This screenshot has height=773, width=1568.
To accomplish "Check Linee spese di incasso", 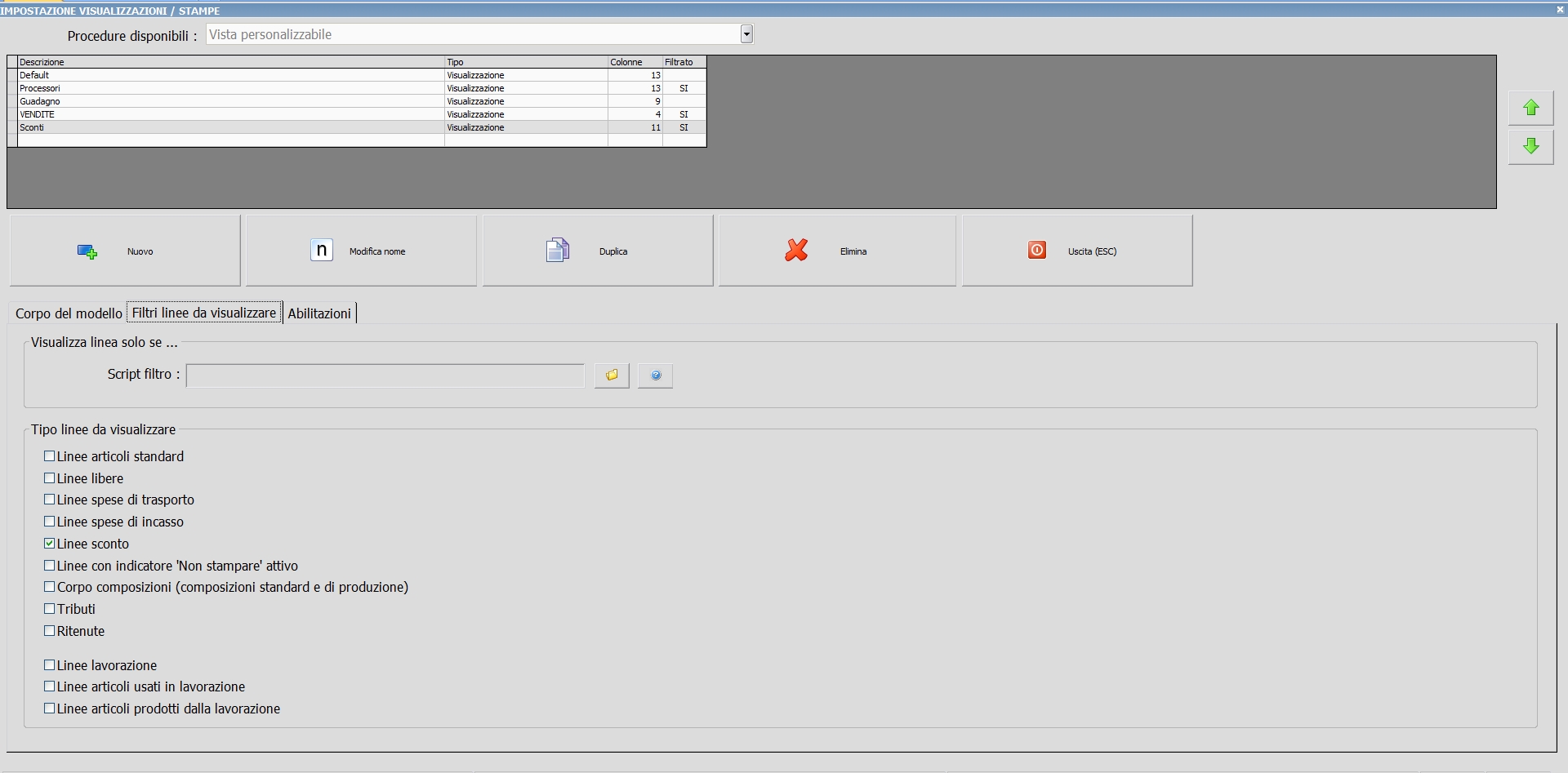I will [50, 522].
